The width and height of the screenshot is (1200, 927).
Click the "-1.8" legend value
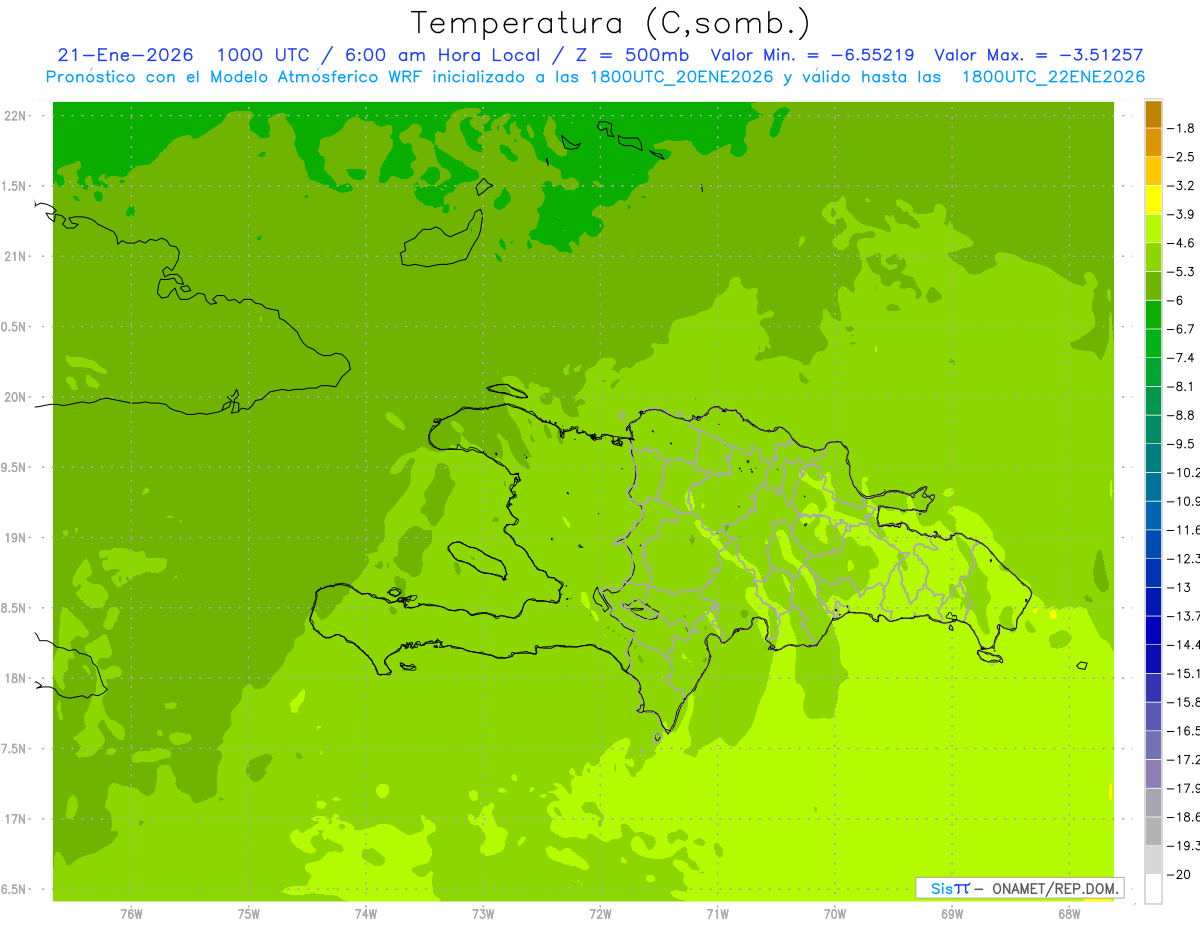(1181, 128)
